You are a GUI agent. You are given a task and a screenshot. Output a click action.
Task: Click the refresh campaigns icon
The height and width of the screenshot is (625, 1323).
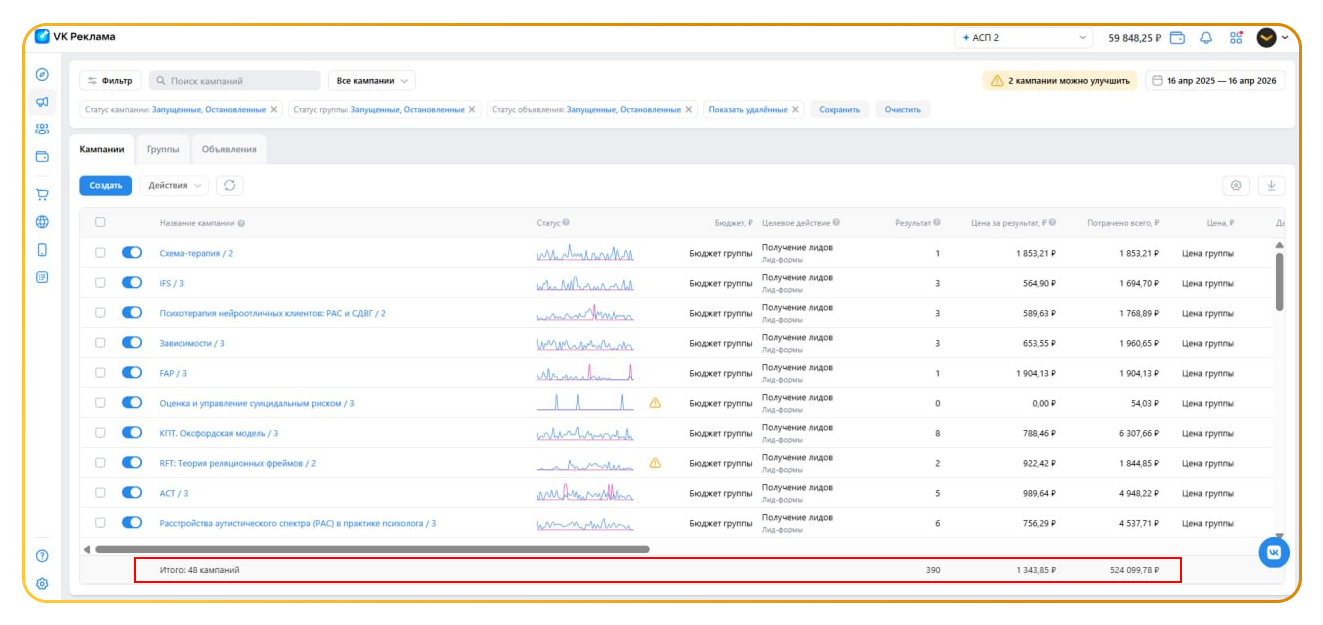229,185
